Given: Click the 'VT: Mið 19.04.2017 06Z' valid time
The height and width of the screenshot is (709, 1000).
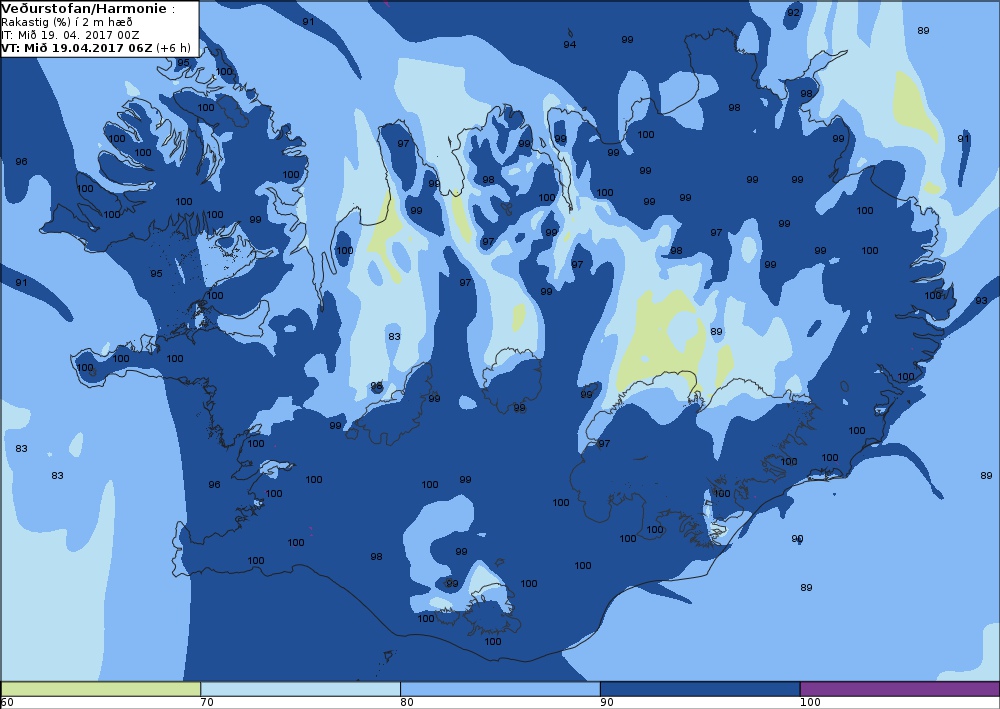Looking at the screenshot, I should pos(77,48).
